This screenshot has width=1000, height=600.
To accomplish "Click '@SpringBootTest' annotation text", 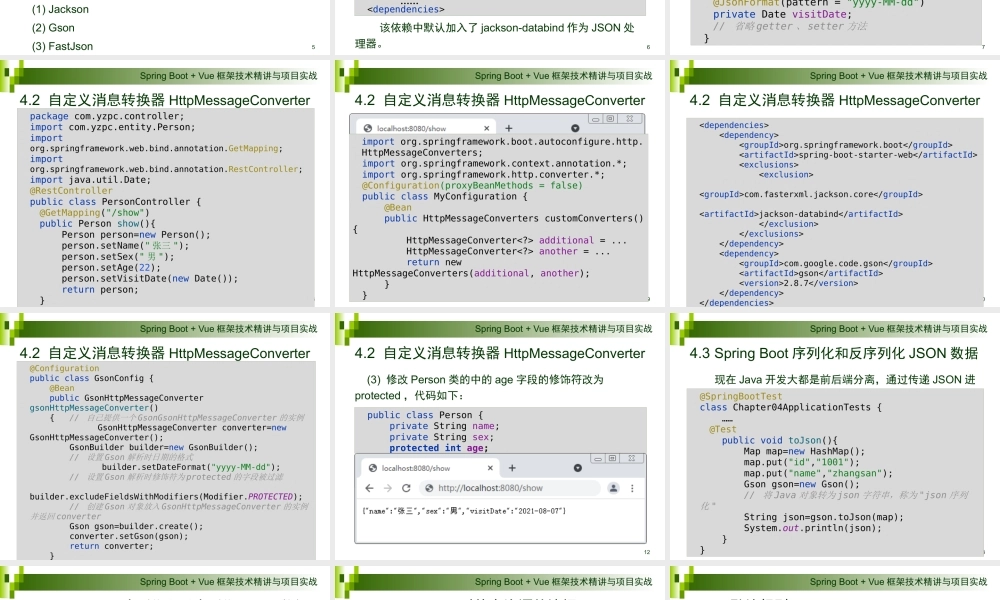I will [x=740, y=397].
